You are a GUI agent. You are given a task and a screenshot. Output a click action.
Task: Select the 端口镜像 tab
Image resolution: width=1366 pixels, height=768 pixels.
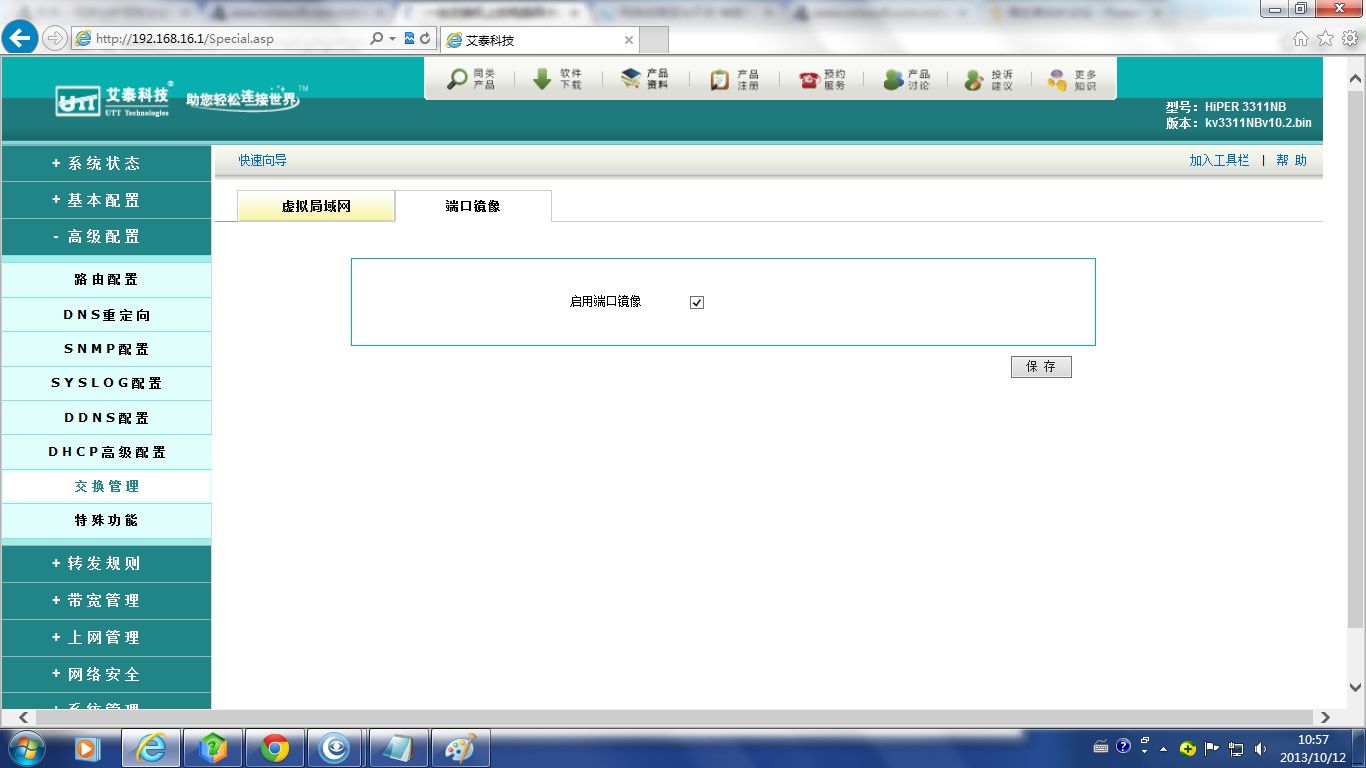tap(473, 206)
